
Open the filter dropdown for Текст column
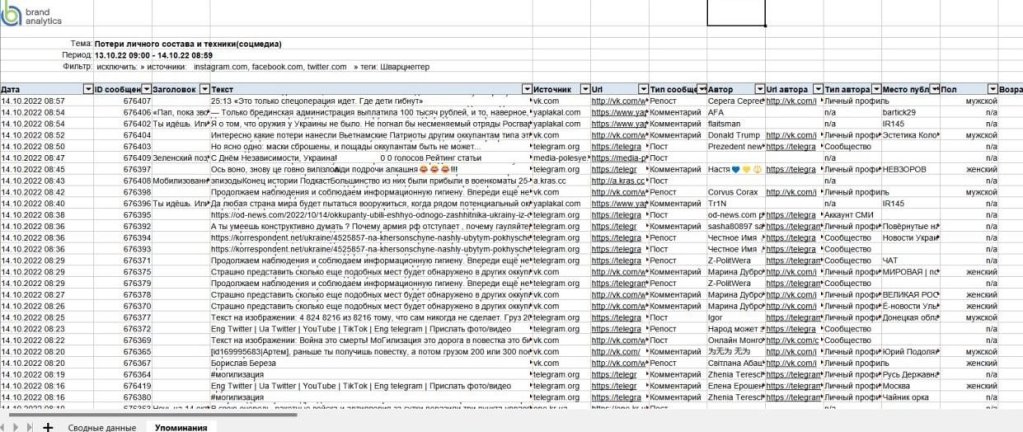point(525,89)
